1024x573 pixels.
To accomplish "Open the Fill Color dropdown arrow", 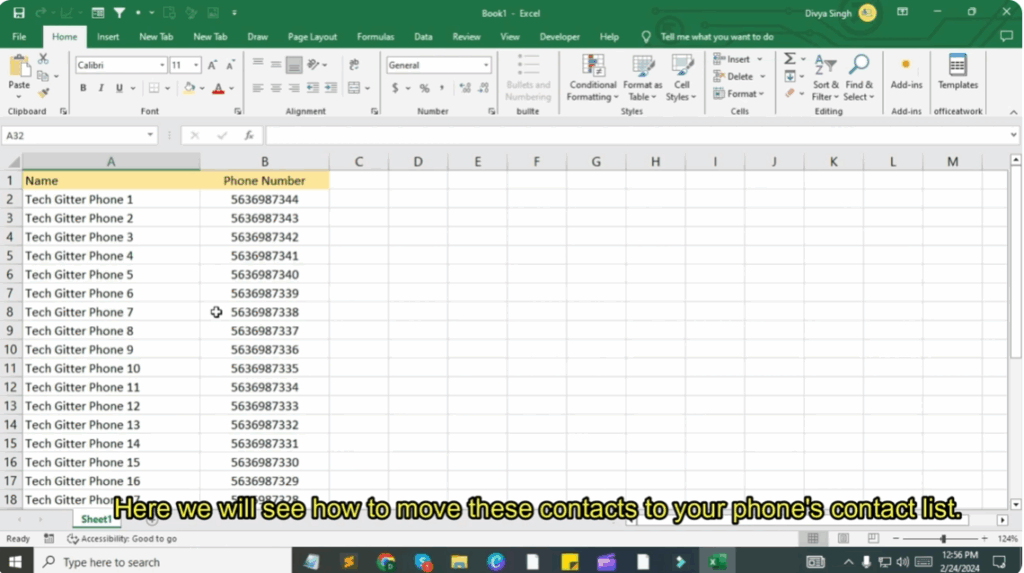I will coord(202,88).
